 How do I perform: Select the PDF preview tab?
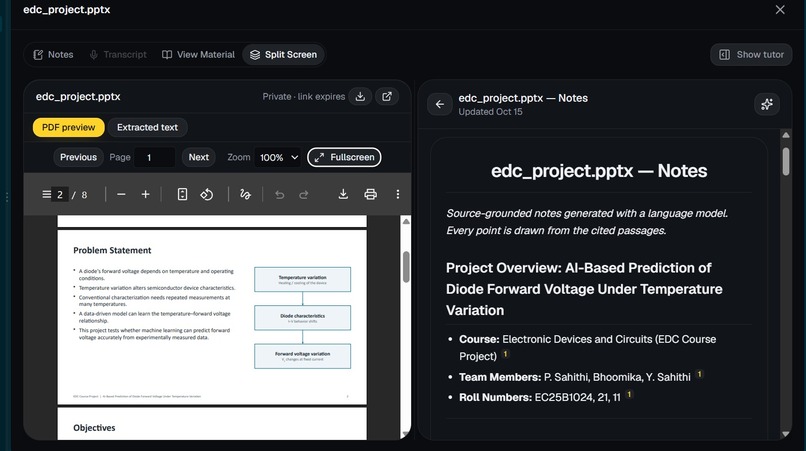68,128
